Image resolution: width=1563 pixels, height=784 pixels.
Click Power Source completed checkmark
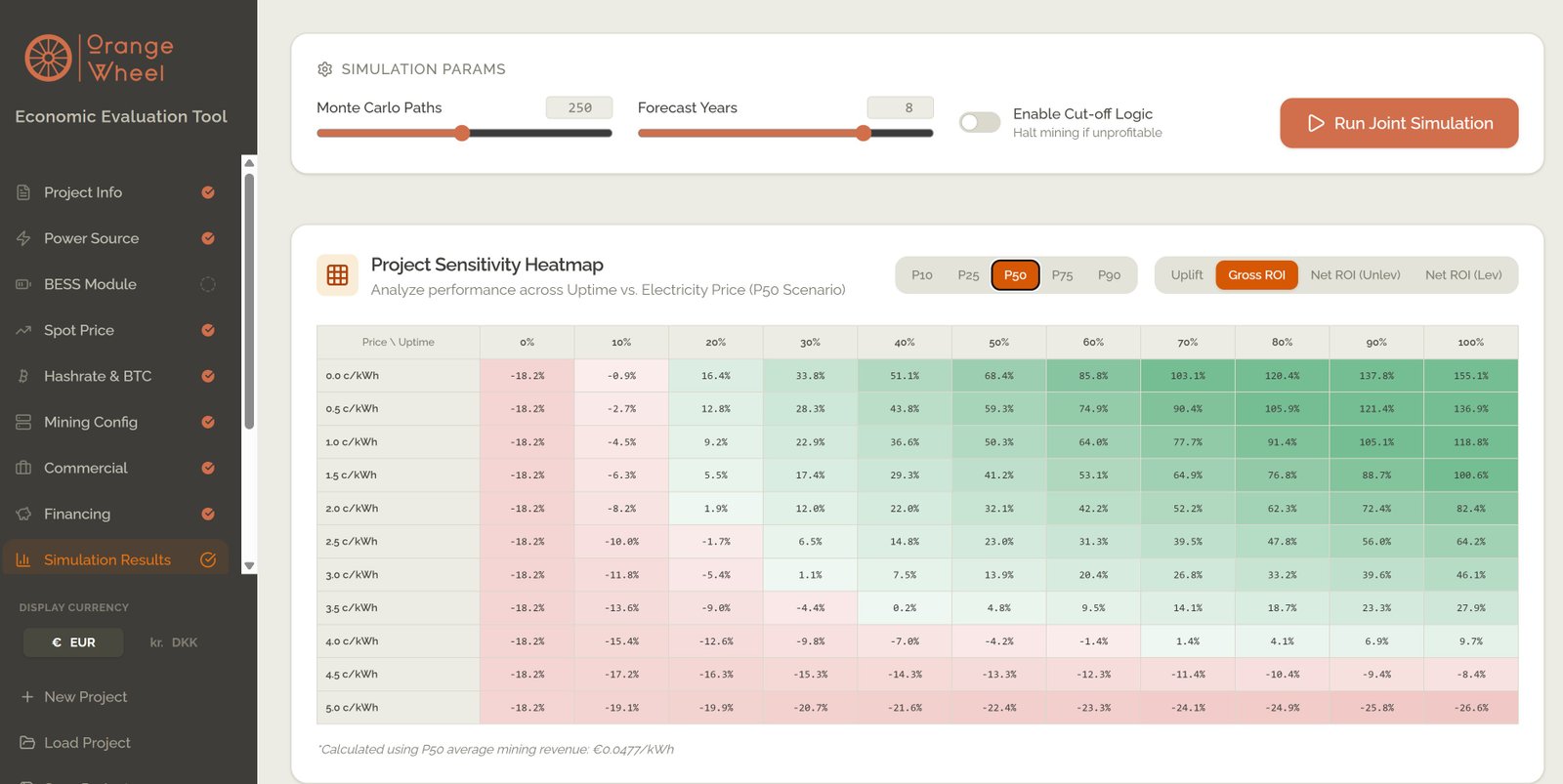pos(208,238)
